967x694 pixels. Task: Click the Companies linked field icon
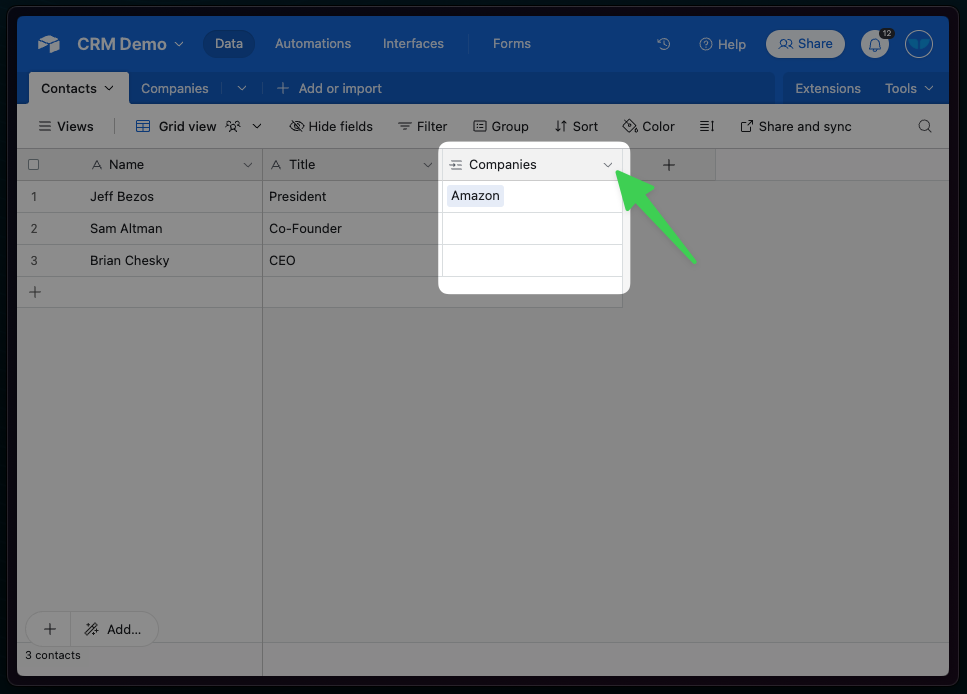coord(456,165)
